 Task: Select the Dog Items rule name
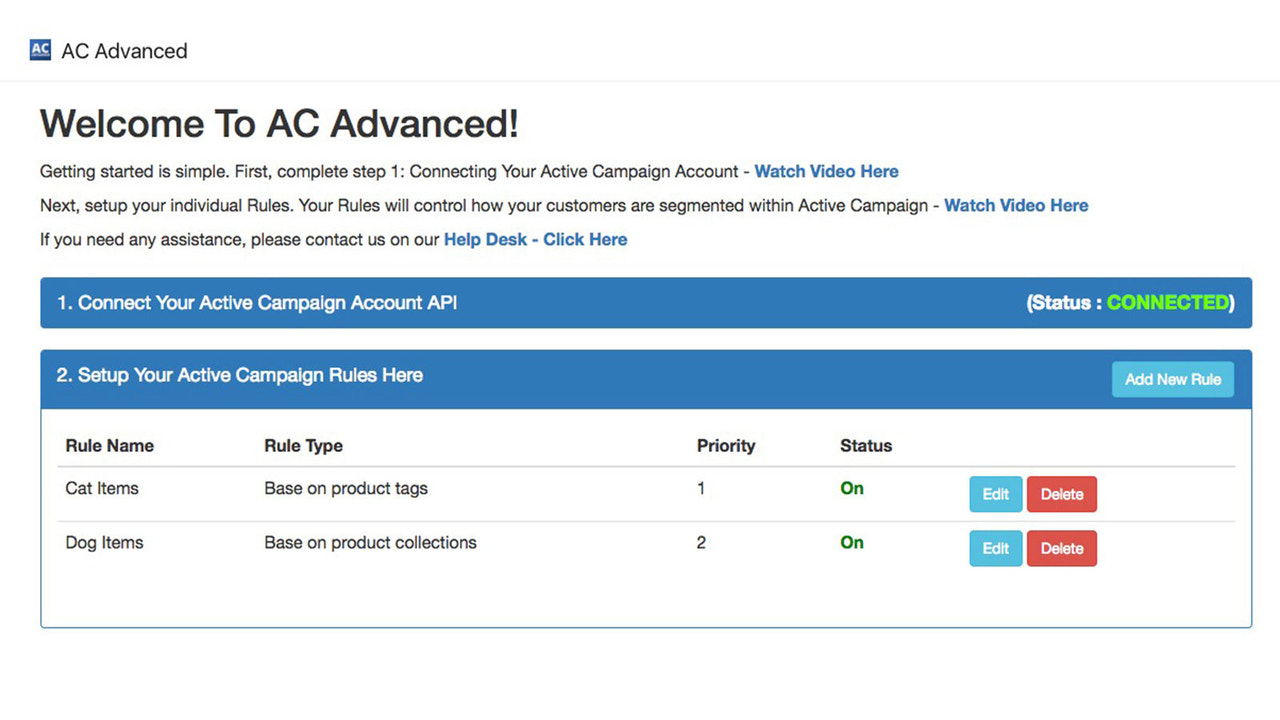[x=104, y=542]
